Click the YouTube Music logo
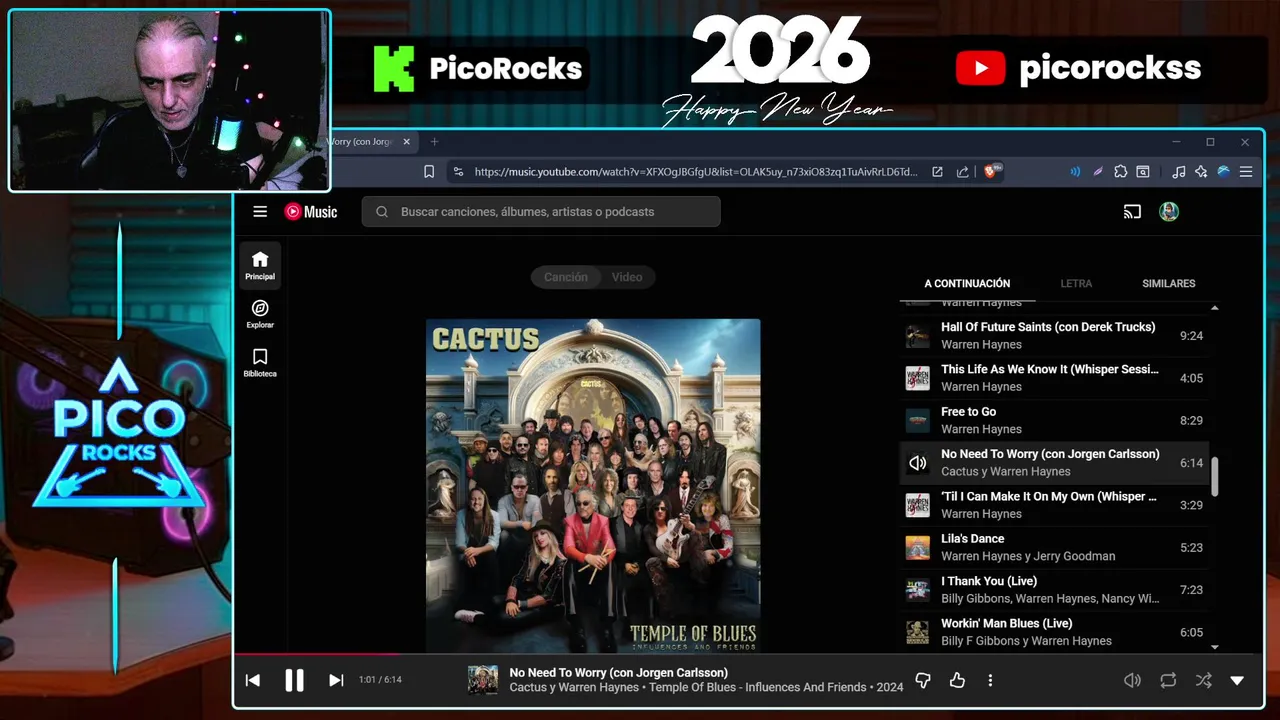Screen dimensions: 1280x720 (311, 212)
